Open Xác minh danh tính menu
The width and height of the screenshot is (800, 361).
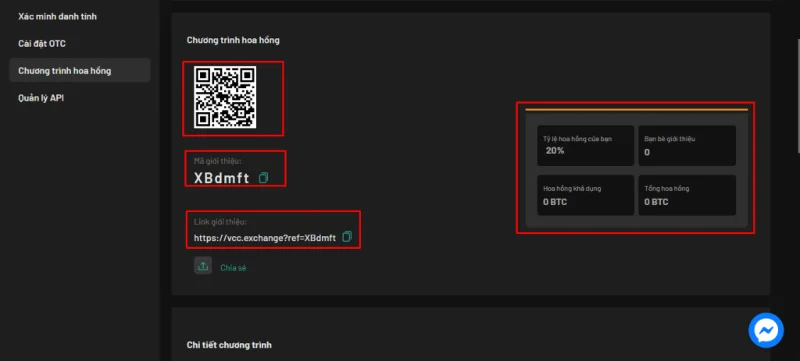(x=58, y=16)
